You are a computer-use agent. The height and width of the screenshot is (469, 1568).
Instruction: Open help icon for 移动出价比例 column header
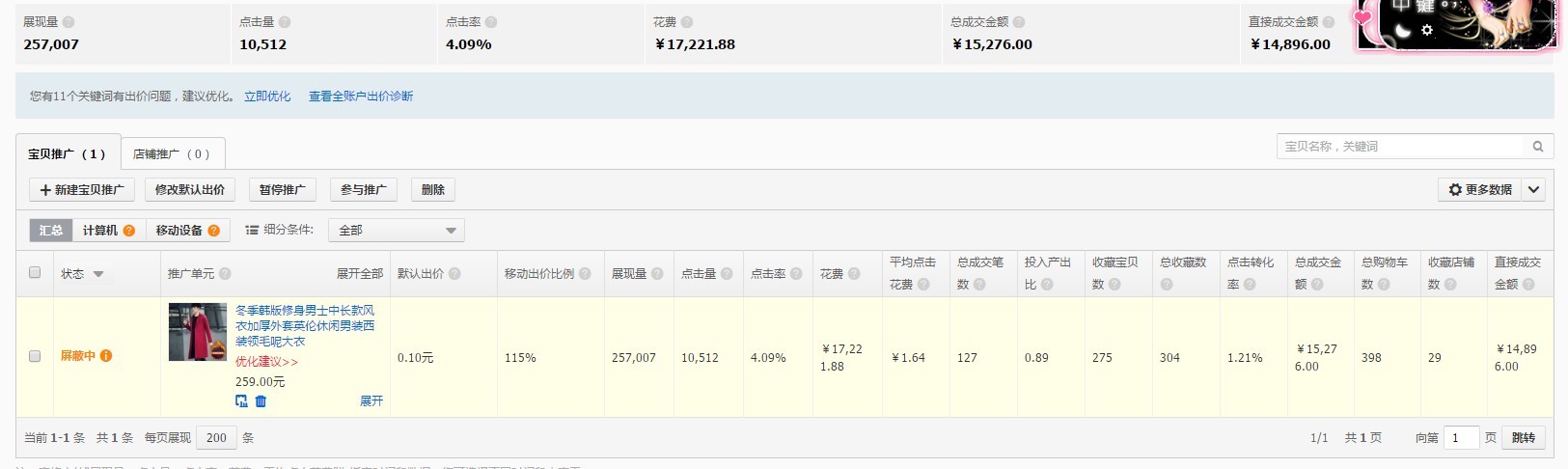(584, 274)
